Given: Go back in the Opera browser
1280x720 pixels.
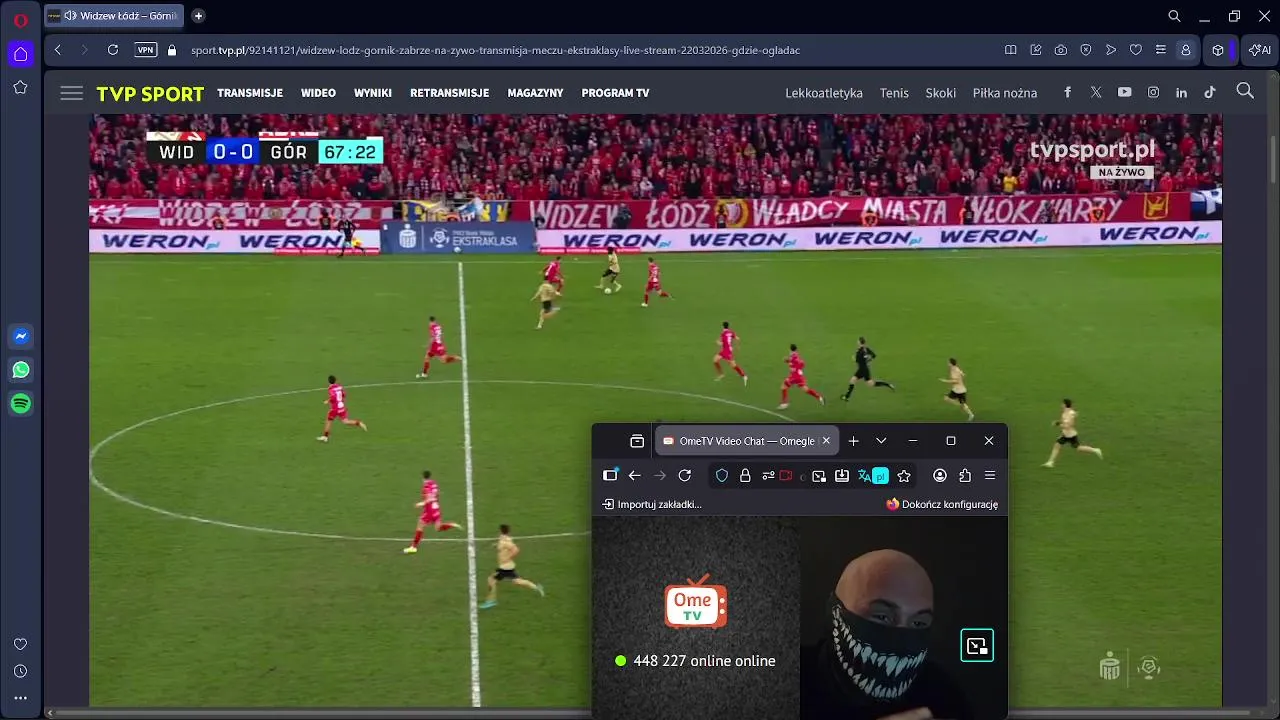Looking at the screenshot, I should 58,50.
